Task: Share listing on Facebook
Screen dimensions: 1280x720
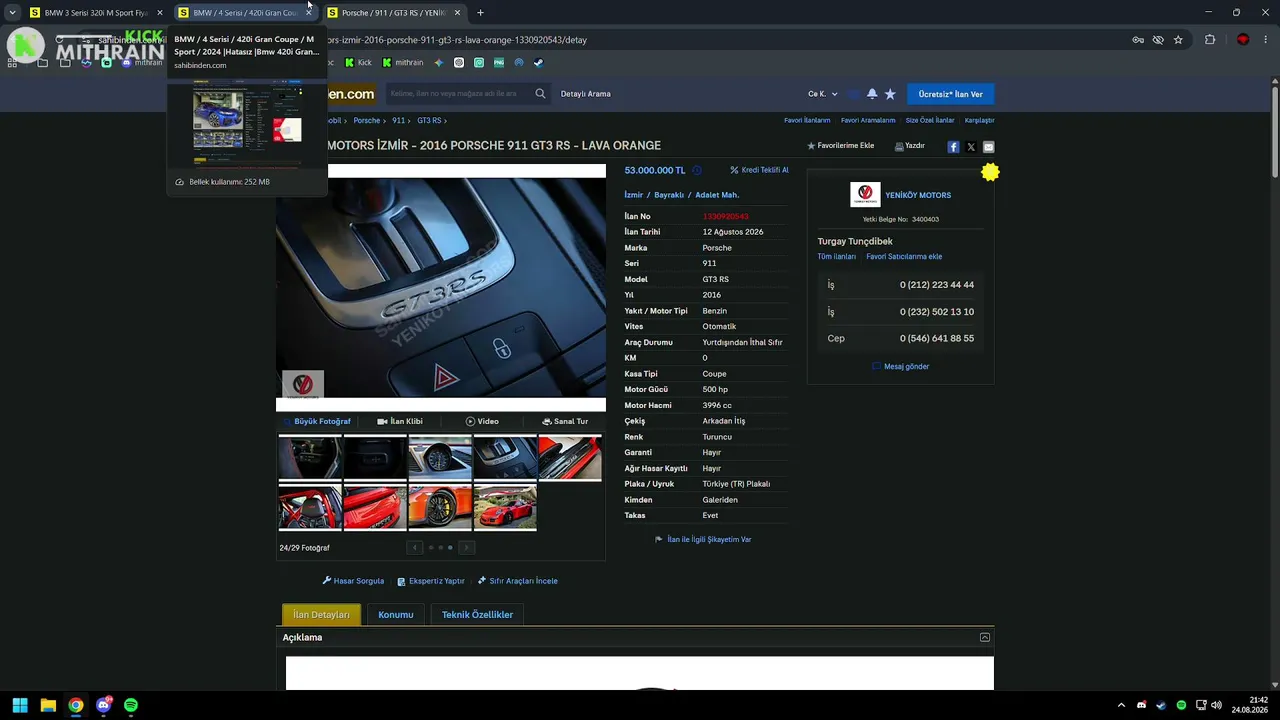Action: point(953,147)
